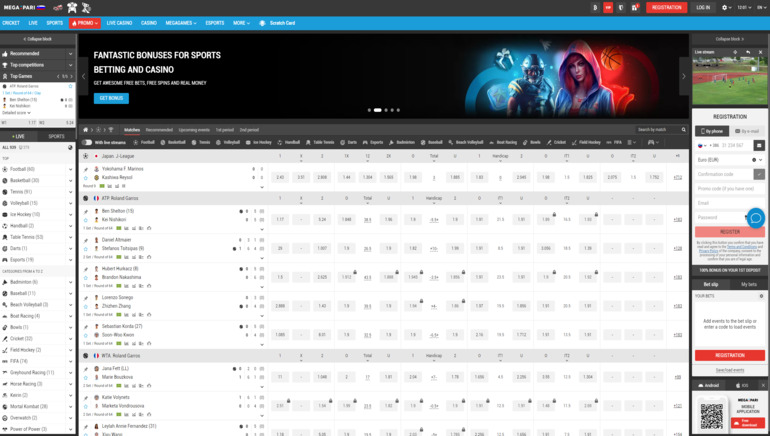Favorite the ATP Roland Garros top game star

[70, 86]
